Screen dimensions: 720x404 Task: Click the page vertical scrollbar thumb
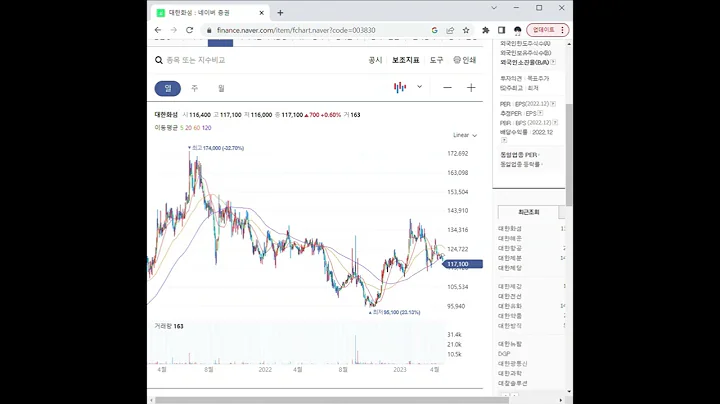click(x=569, y=155)
